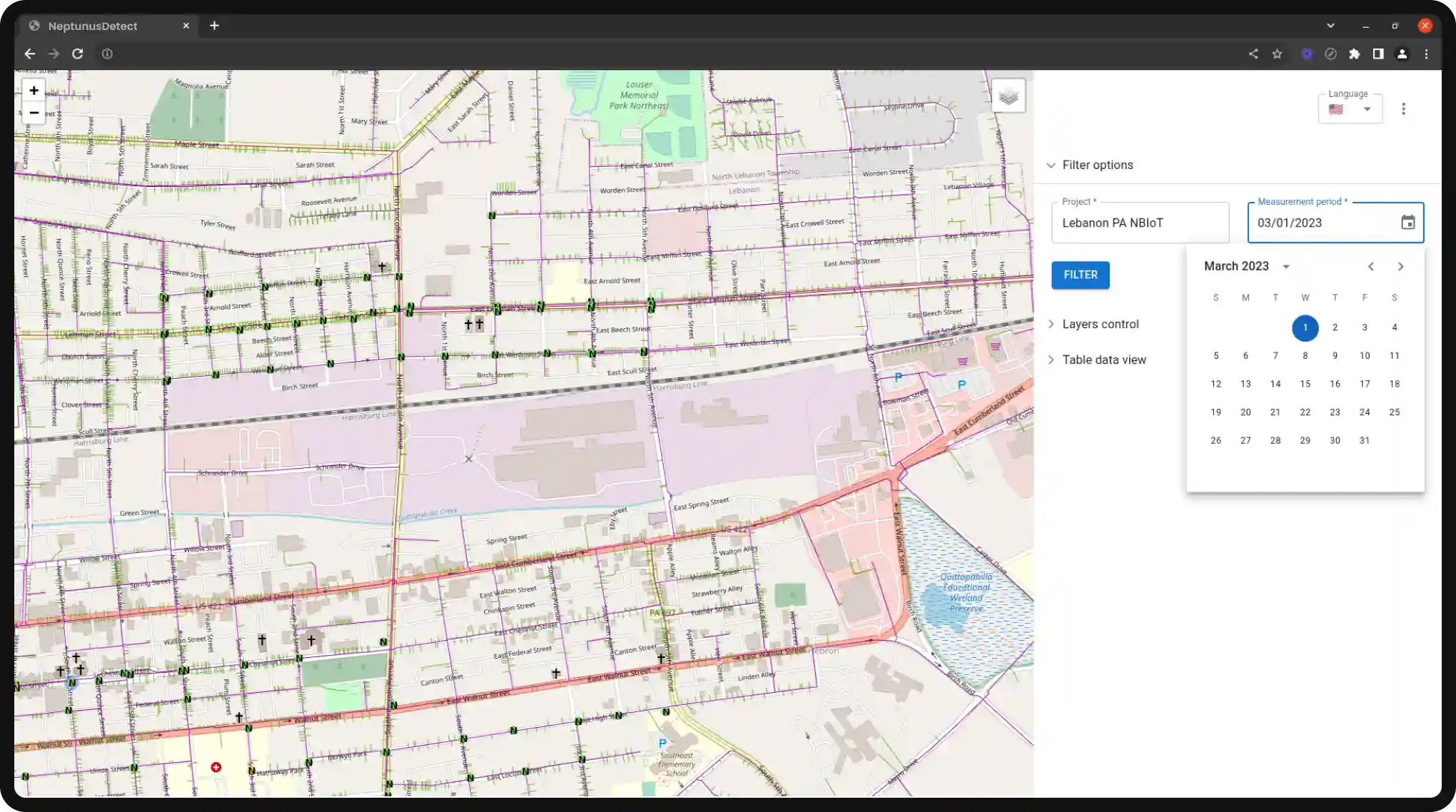This screenshot has width=1456, height=812.
Task: Open a new browser tab
Action: [214, 26]
